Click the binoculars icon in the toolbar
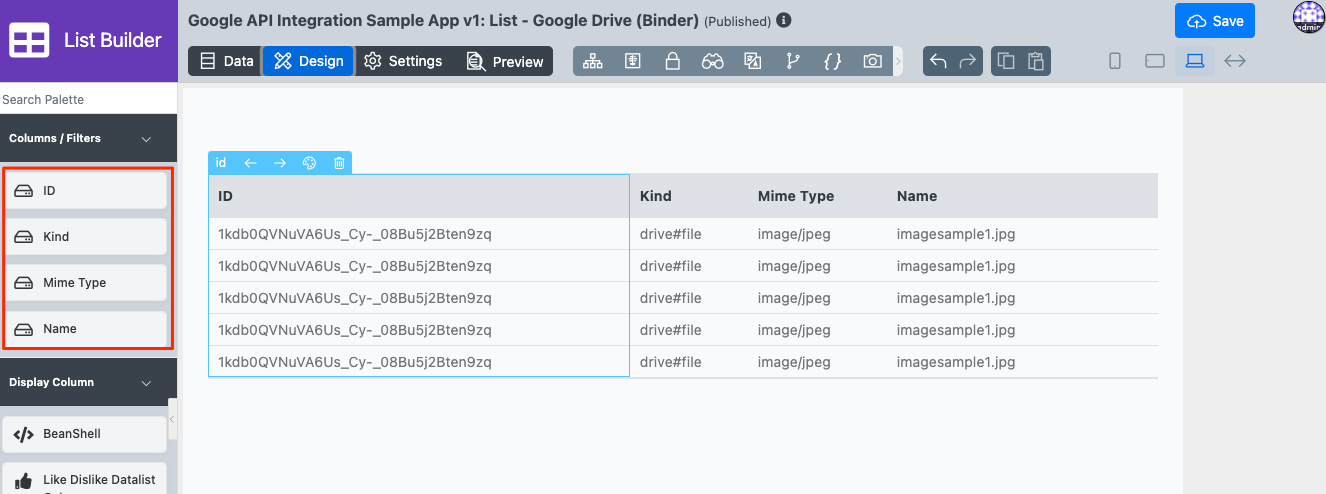The image size is (1326, 494). click(712, 61)
